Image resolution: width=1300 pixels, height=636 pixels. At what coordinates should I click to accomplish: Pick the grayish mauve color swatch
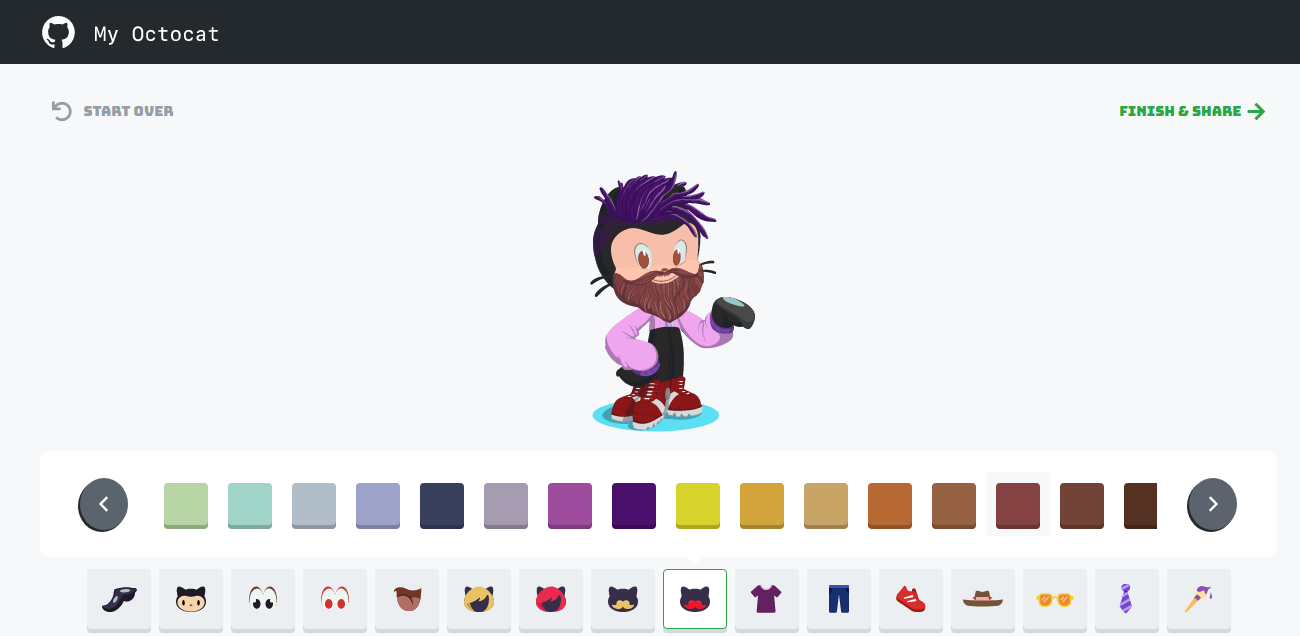coord(506,505)
